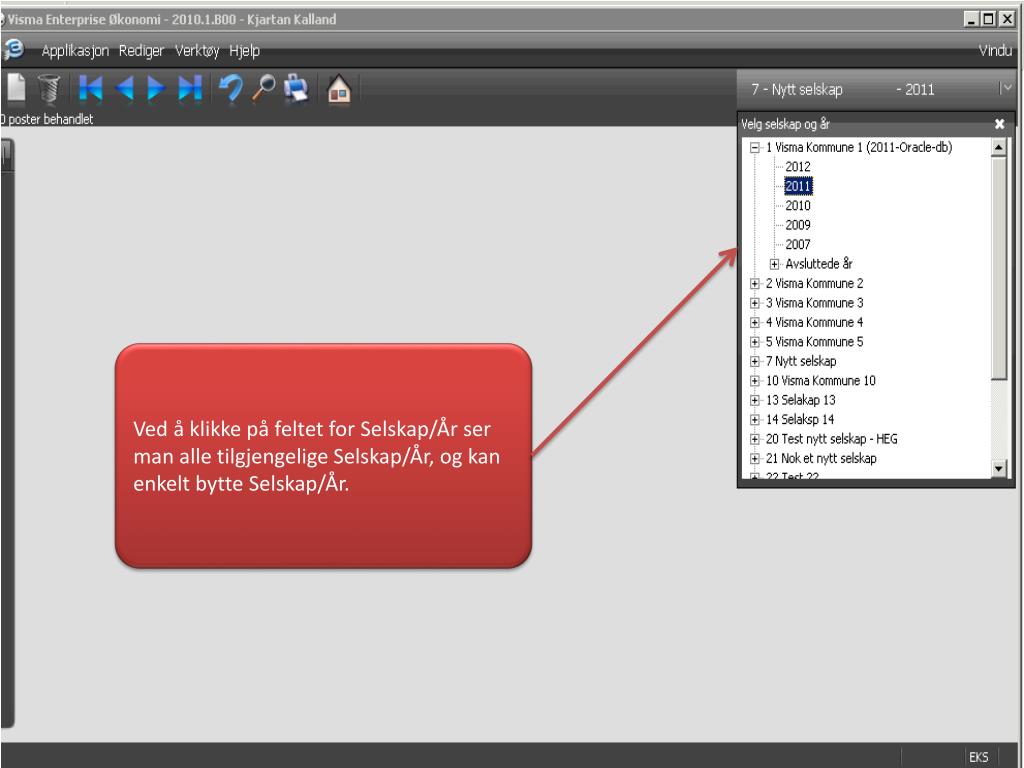Image resolution: width=1024 pixels, height=768 pixels.
Task: Click the company tree scrollbar thumb
Action: tap(999, 268)
